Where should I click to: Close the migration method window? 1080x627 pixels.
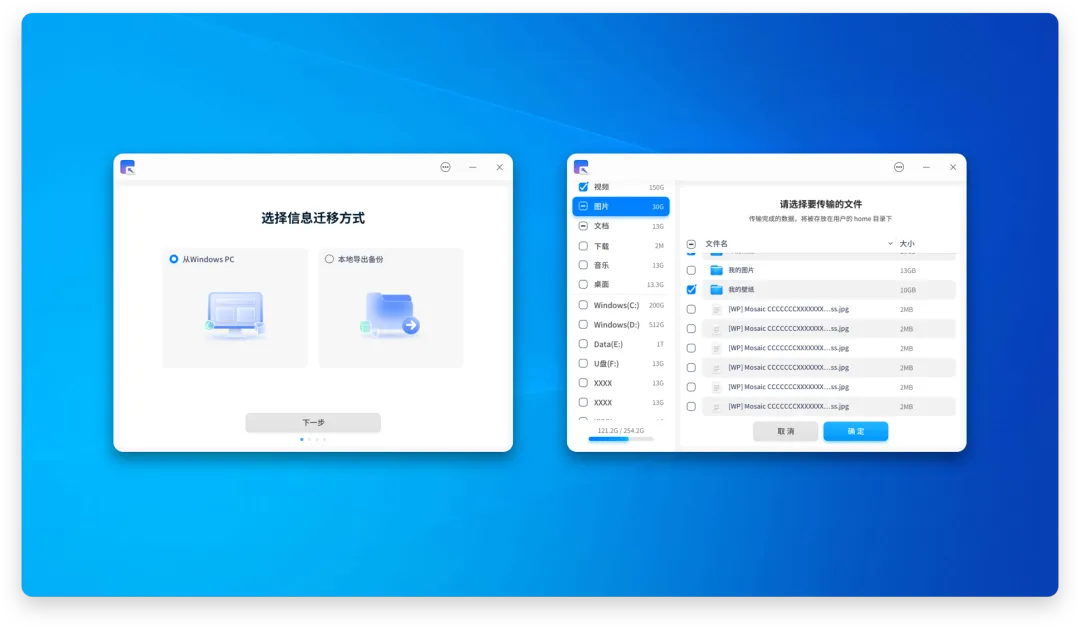coord(499,167)
